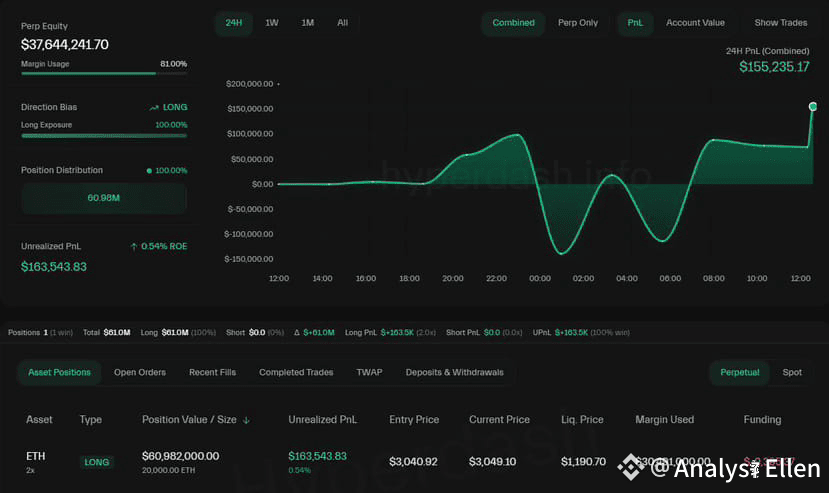This screenshot has height=493, width=829.
Task: Click the $163,543.83 Unrealized PnL summary
Action: 53,267
